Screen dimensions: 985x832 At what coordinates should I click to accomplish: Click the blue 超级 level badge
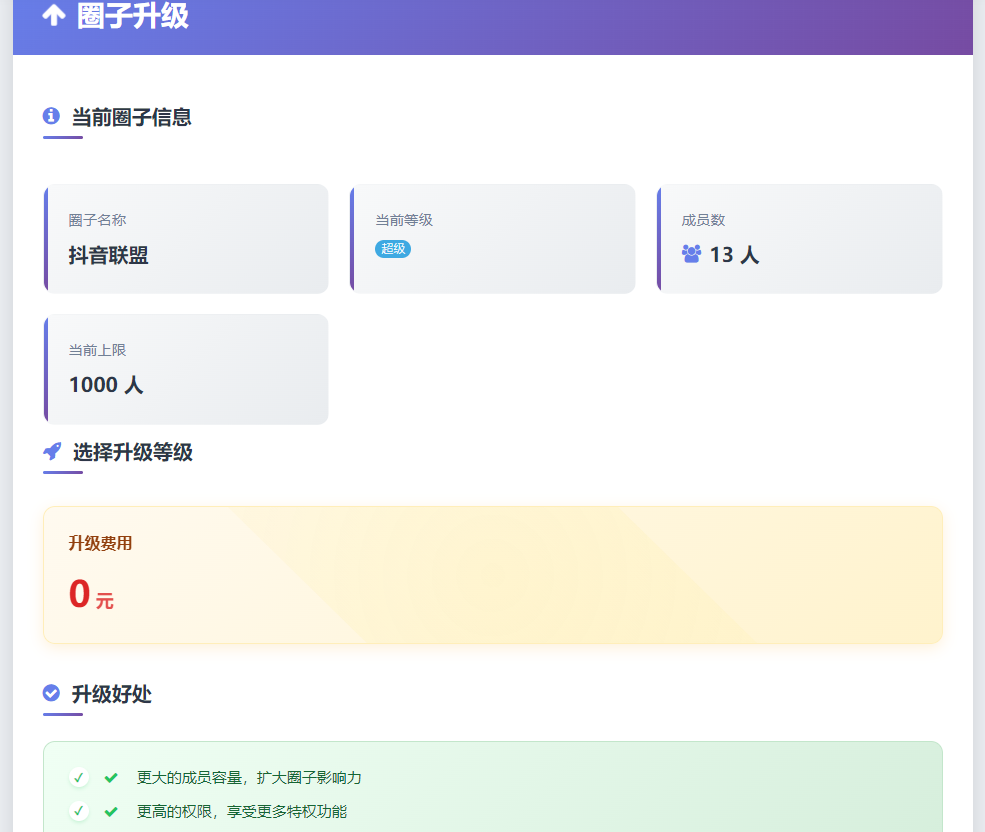[393, 249]
